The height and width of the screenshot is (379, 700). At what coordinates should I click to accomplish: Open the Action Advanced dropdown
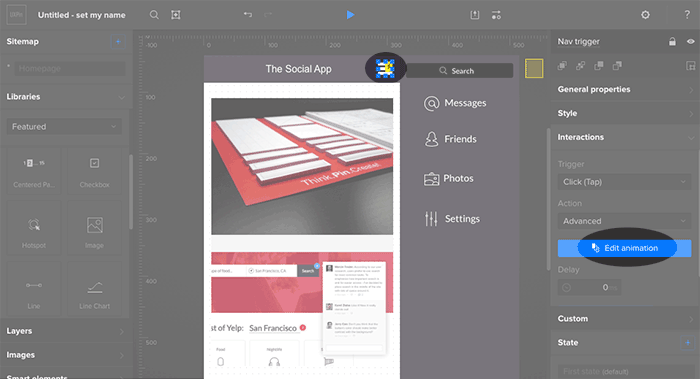point(624,221)
